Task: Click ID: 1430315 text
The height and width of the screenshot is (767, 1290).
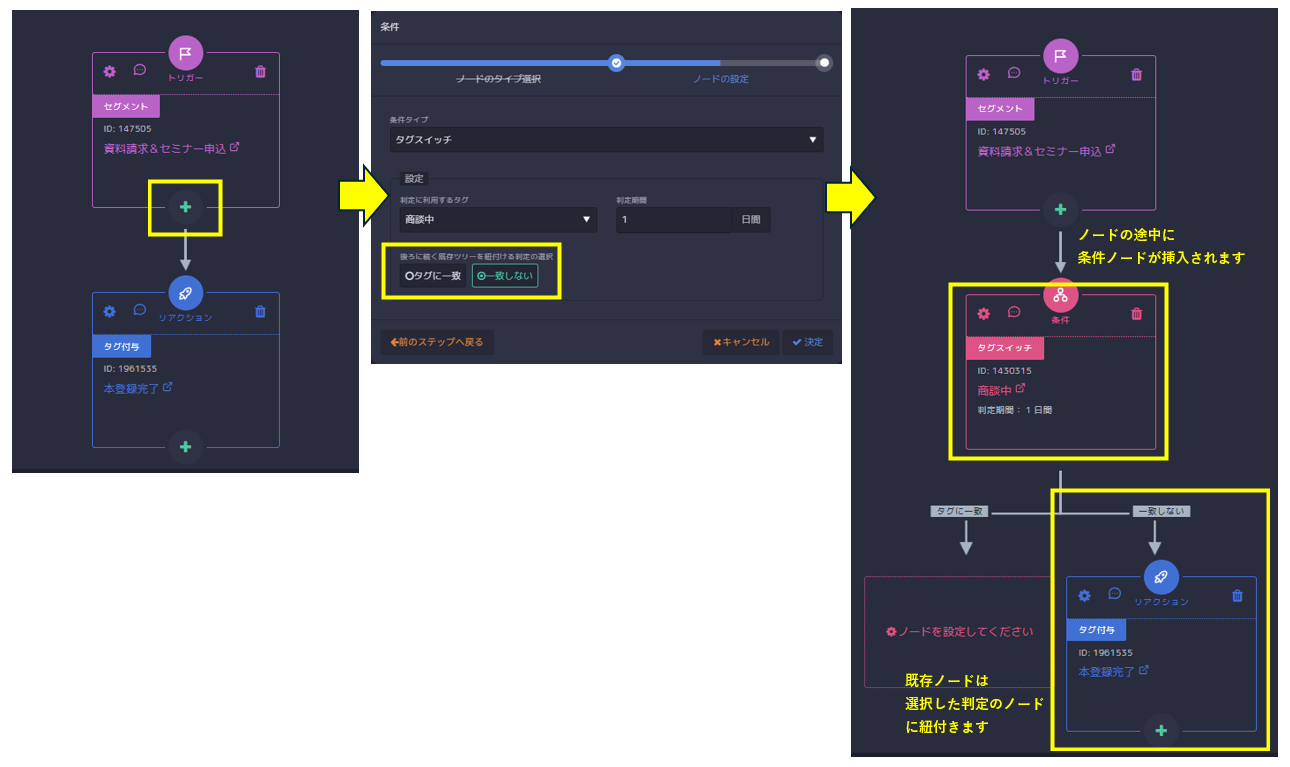Action: [x=1004, y=371]
